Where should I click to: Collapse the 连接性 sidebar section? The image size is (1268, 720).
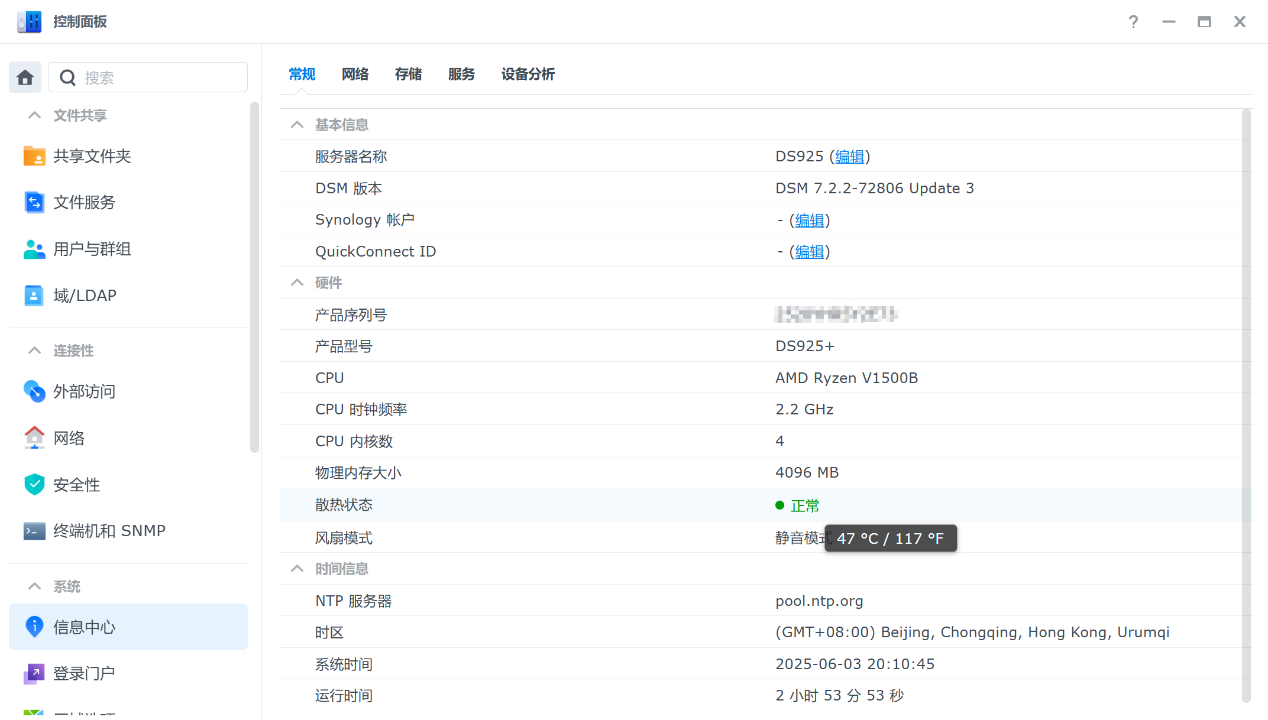pyautogui.click(x=35, y=351)
